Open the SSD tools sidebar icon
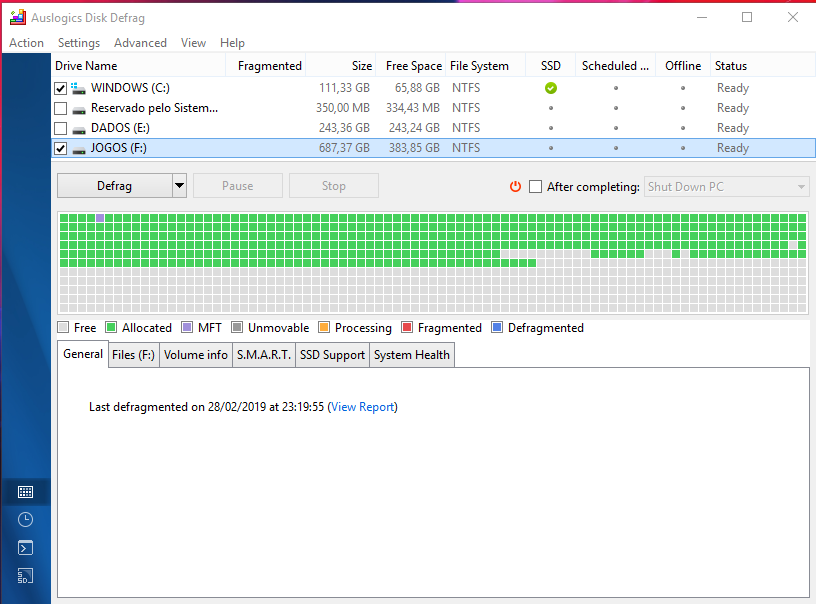Viewport: 816px width, 604px height. [25, 576]
